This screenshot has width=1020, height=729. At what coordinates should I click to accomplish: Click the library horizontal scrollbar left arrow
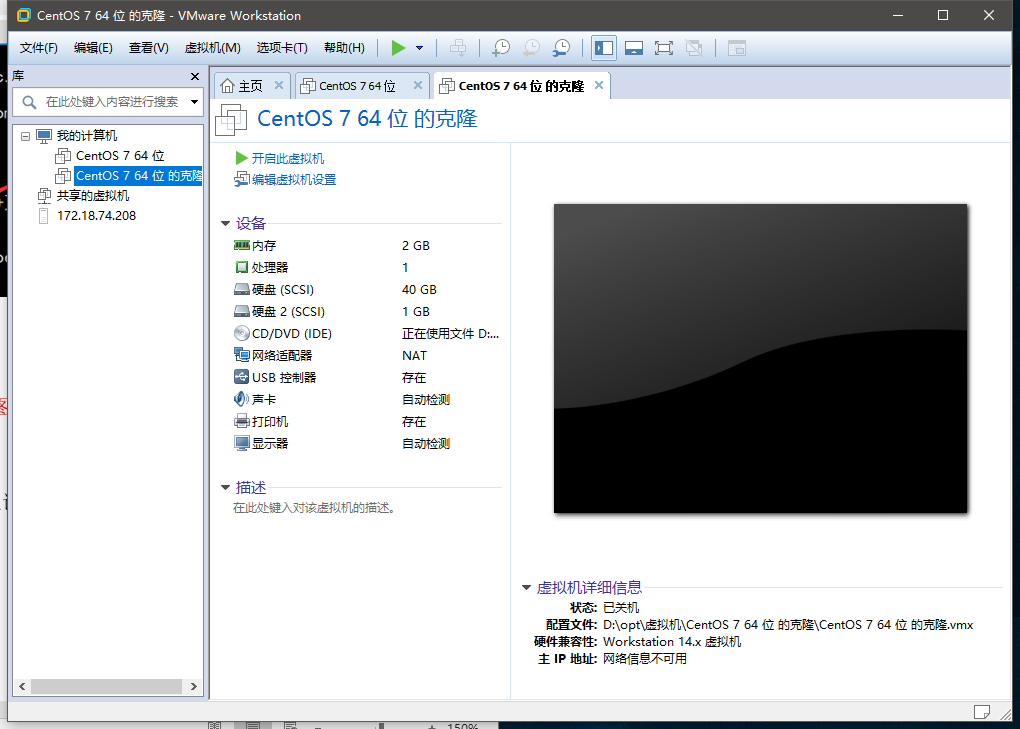(x=22, y=686)
